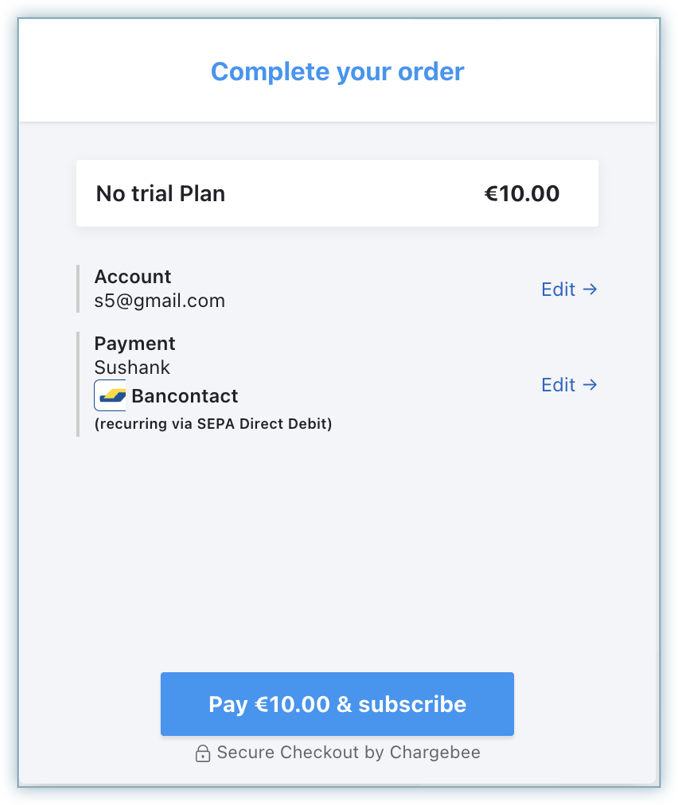Click the payer name Sushank

pyautogui.click(x=132, y=367)
